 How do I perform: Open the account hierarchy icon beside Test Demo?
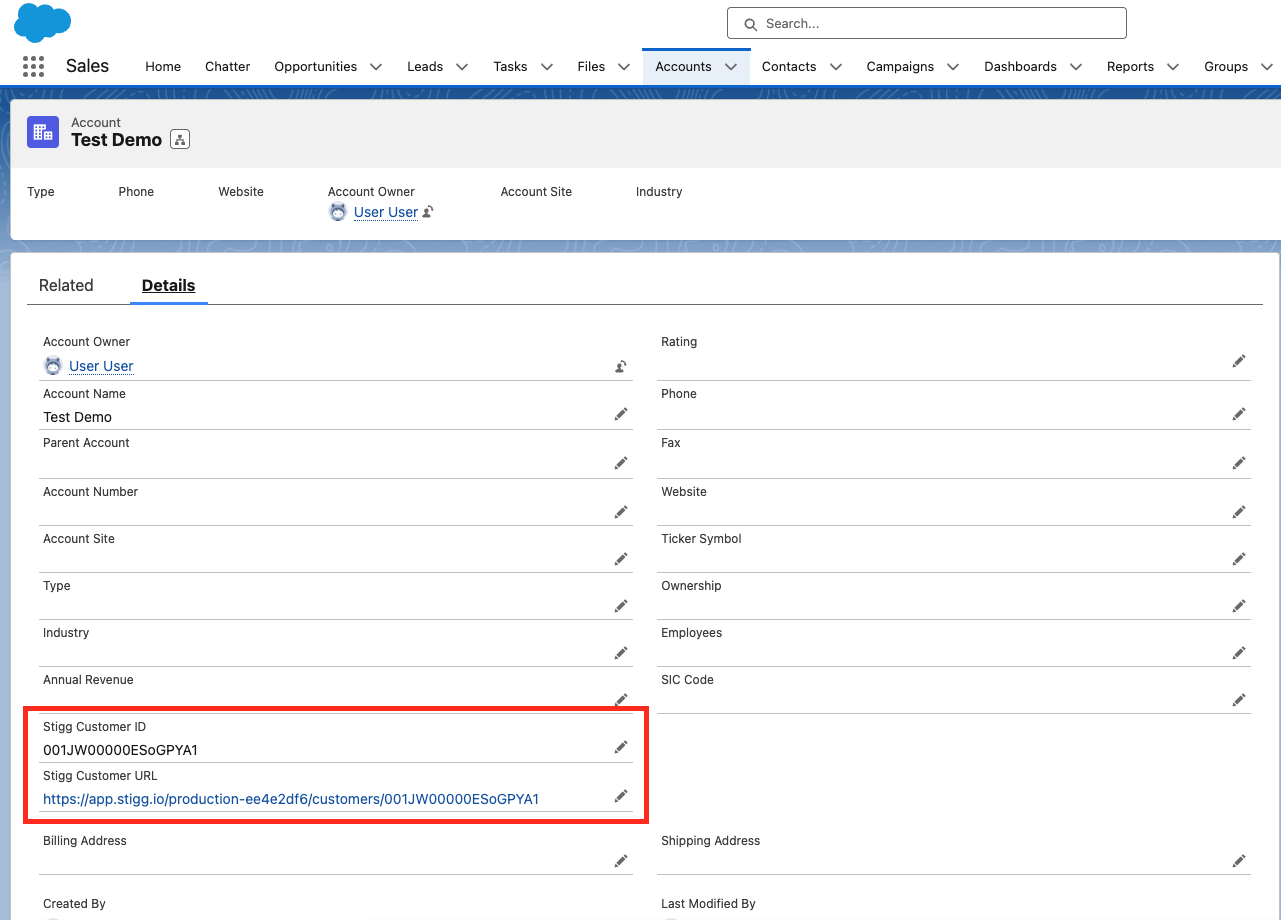click(x=180, y=140)
